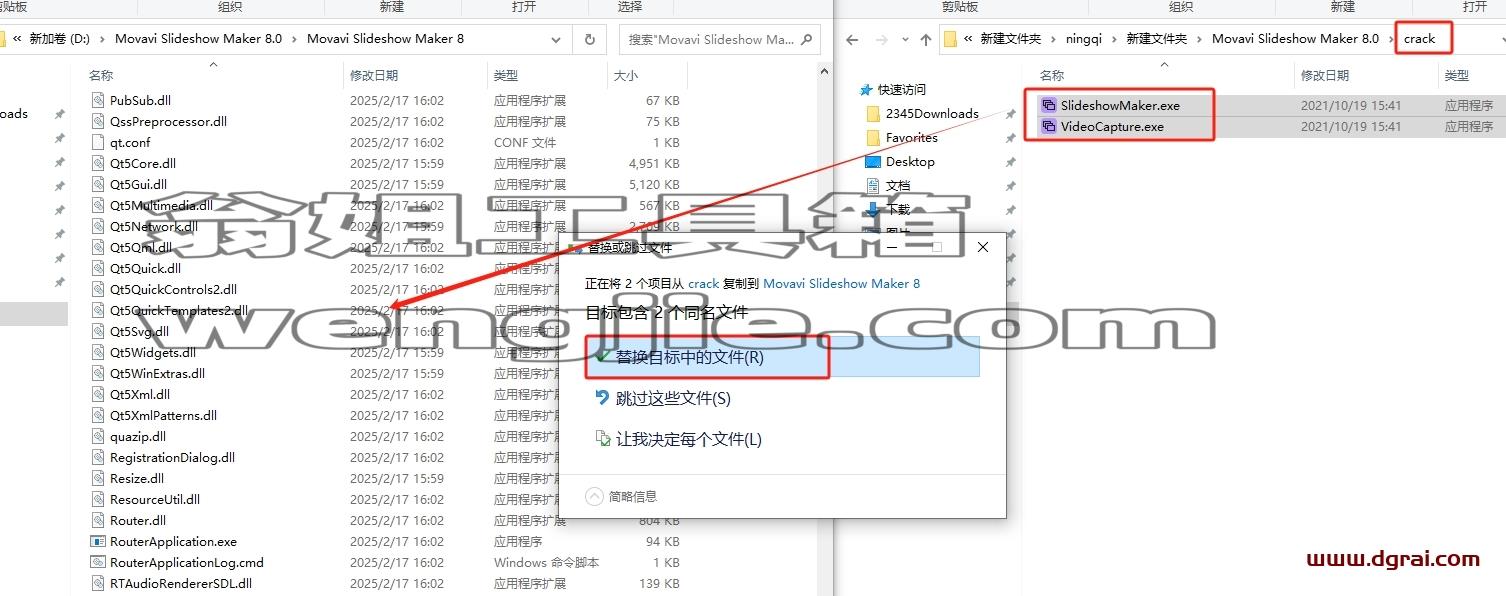This screenshot has width=1506, height=596.
Task: Click Qt5Svg.dll file icon
Action: coord(98,331)
